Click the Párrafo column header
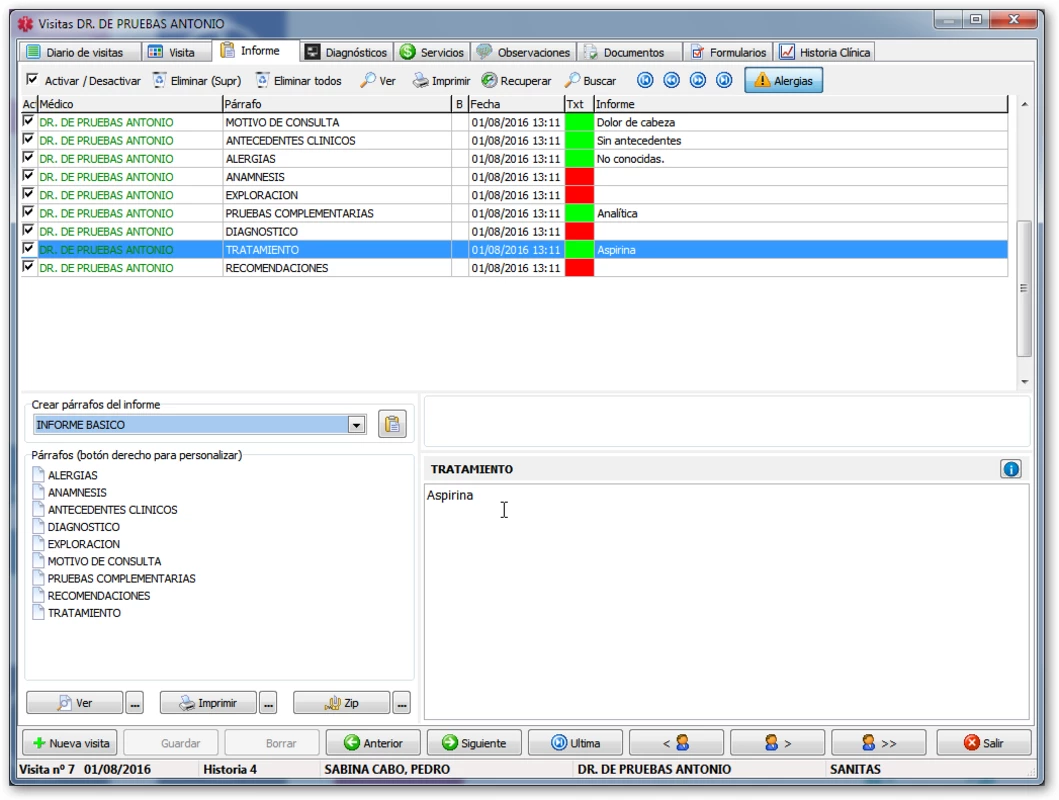 (x=336, y=104)
